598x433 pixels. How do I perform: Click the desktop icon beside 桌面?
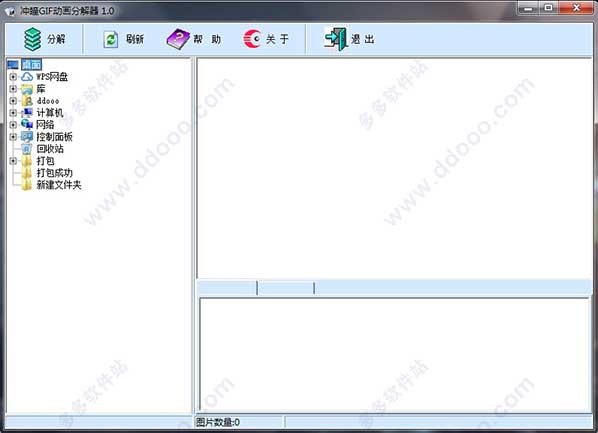(13, 64)
